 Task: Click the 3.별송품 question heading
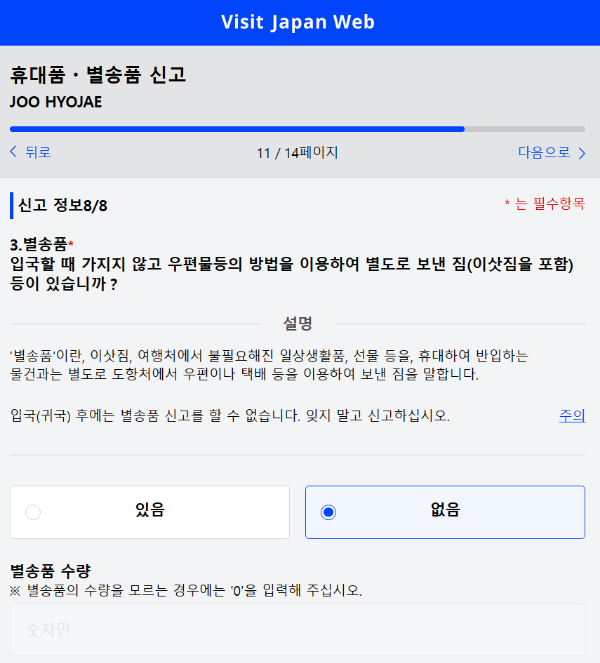pos(41,244)
